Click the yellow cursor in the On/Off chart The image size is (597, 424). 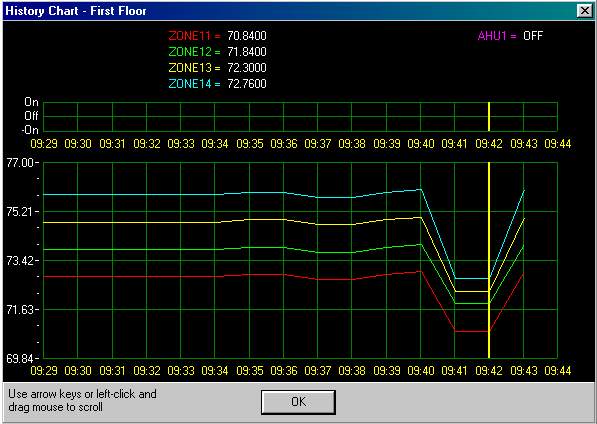coord(489,117)
